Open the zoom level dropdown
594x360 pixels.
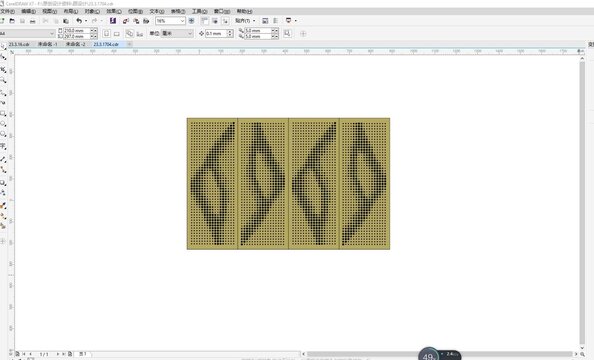click(x=182, y=21)
